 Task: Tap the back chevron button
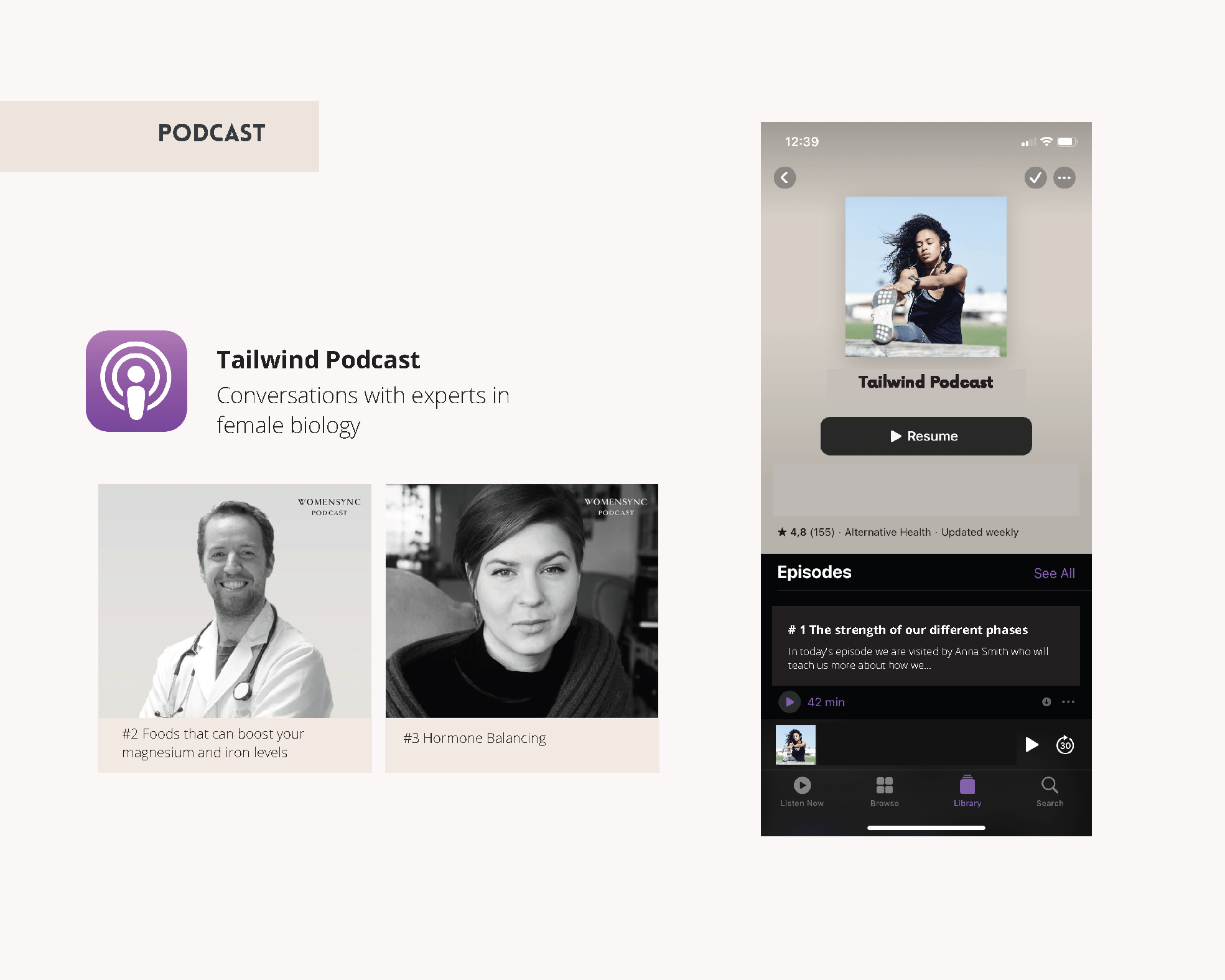[785, 178]
